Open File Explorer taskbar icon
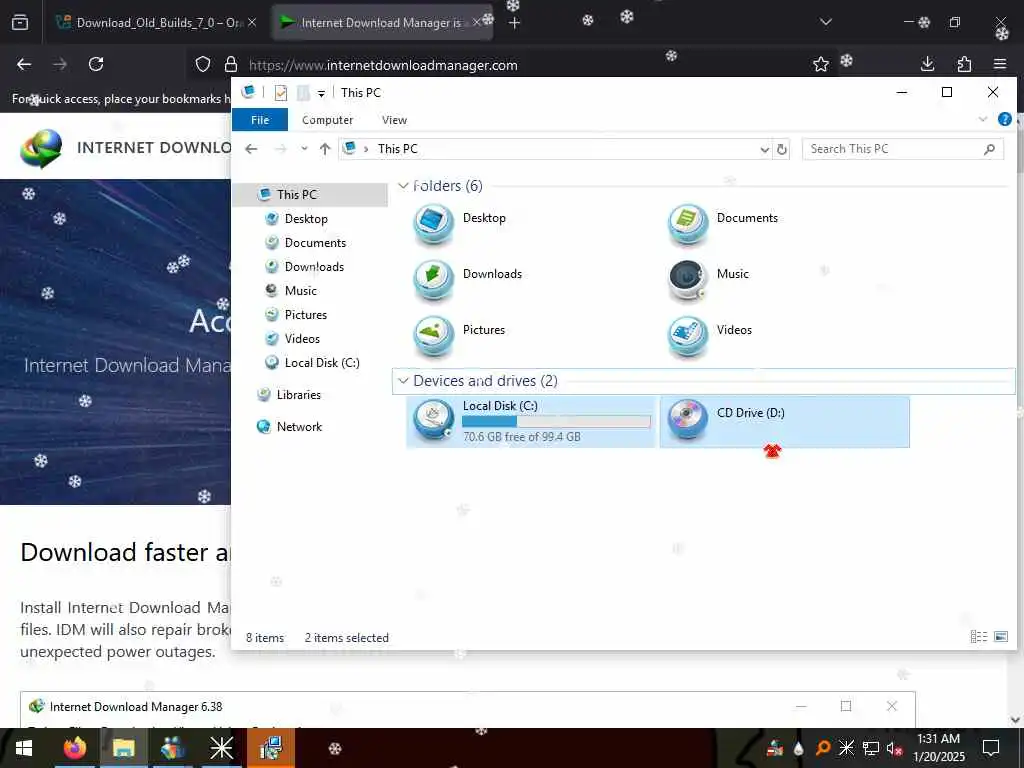The width and height of the screenshot is (1024, 768). click(123, 748)
